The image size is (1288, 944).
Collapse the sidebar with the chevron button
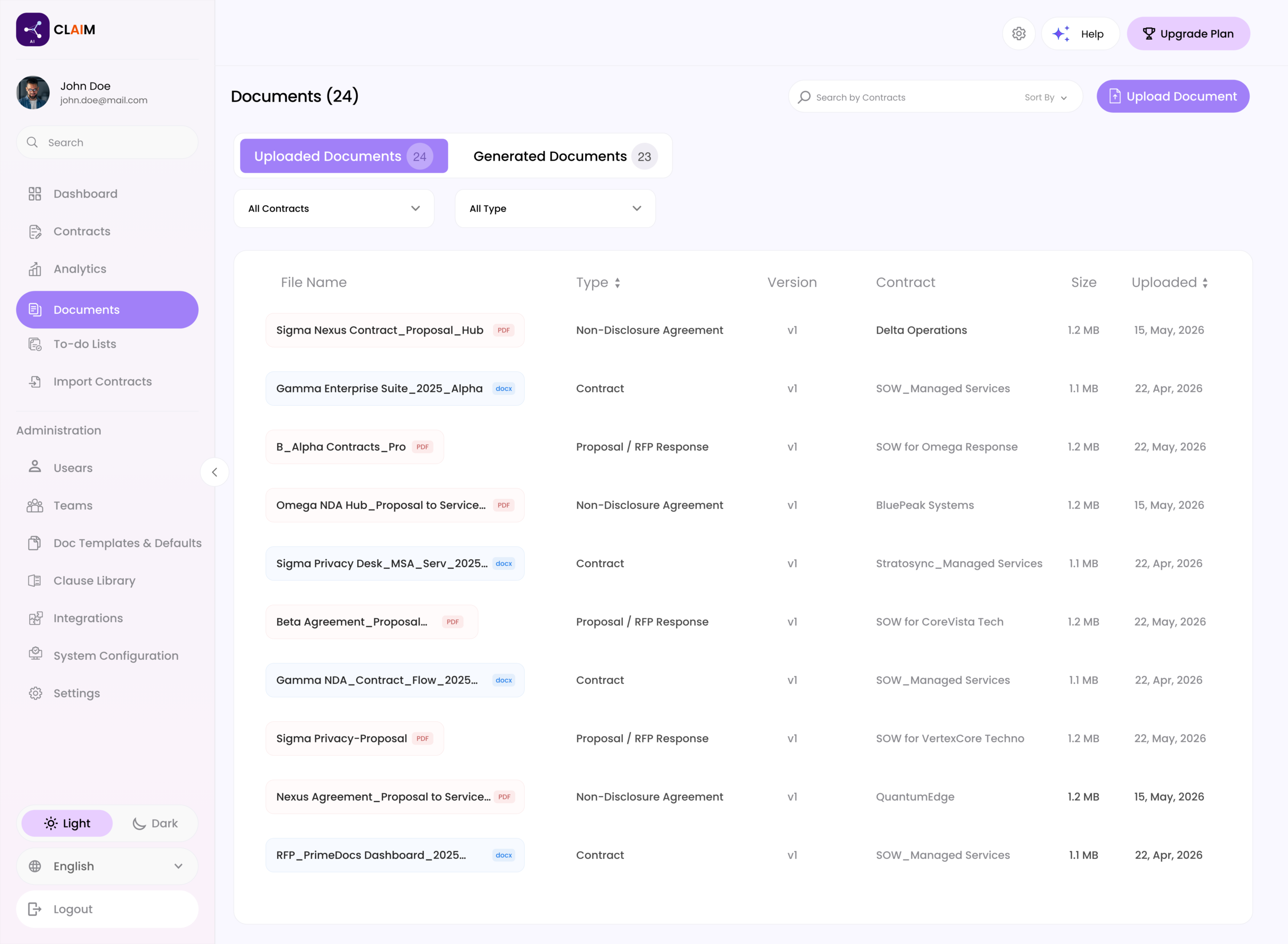[x=214, y=472]
